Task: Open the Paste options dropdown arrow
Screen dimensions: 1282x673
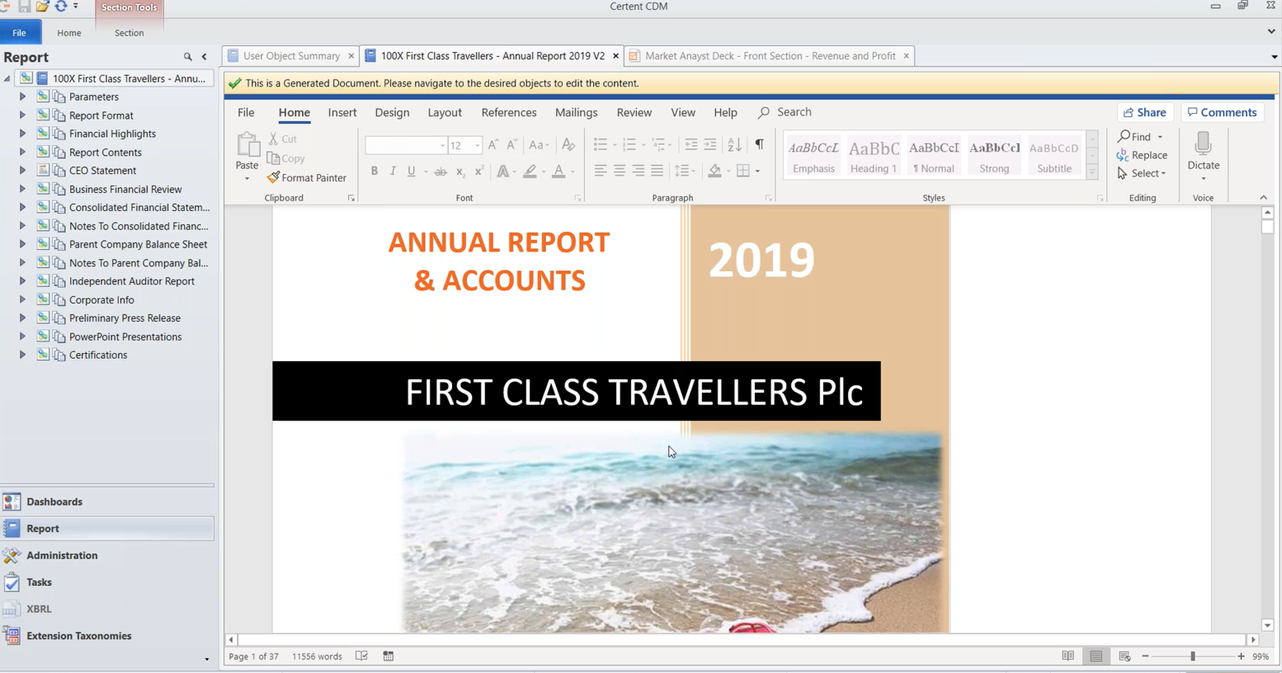Action: (247, 179)
